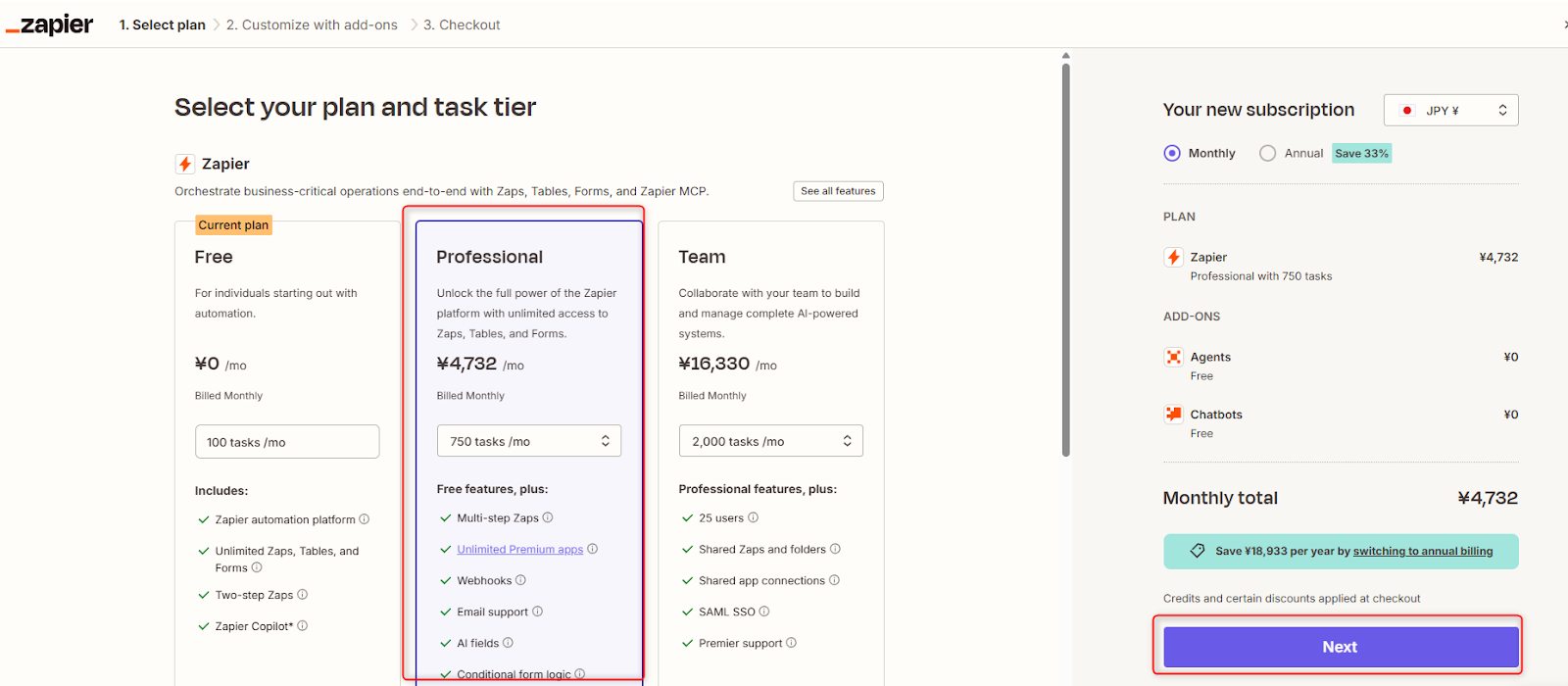The width and height of the screenshot is (1568, 686).
Task: Click info icon next to Zapier automation platform
Action: 365,519
